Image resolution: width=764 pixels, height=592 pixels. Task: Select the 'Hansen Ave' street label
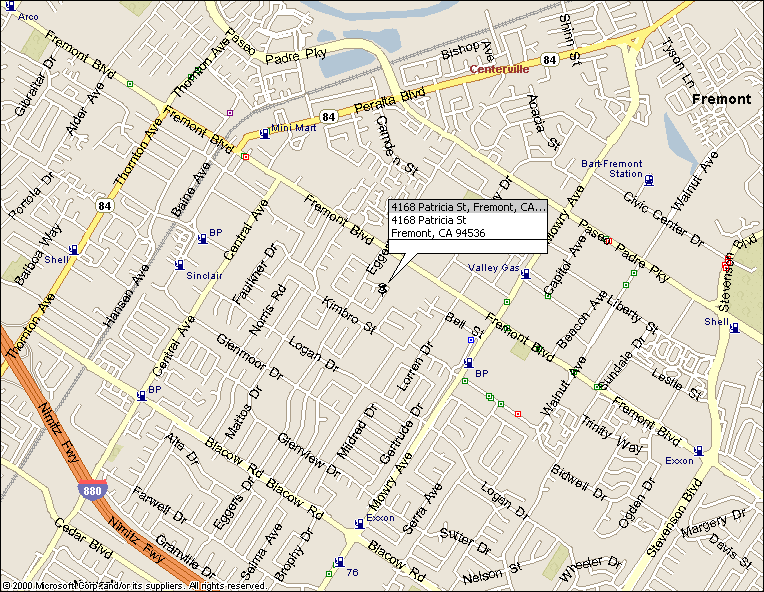126,295
